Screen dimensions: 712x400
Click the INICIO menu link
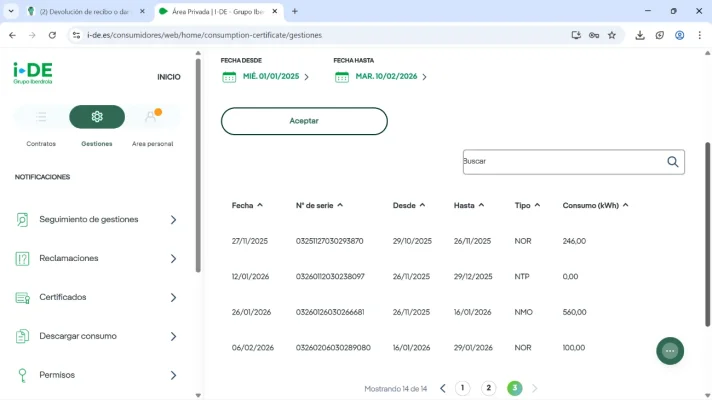point(169,77)
